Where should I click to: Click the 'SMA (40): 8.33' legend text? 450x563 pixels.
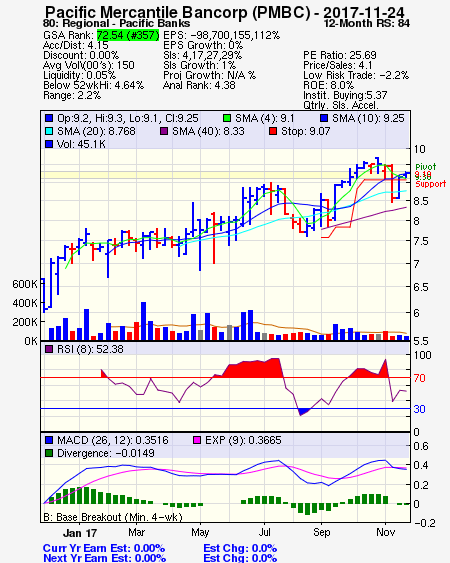pos(208,131)
